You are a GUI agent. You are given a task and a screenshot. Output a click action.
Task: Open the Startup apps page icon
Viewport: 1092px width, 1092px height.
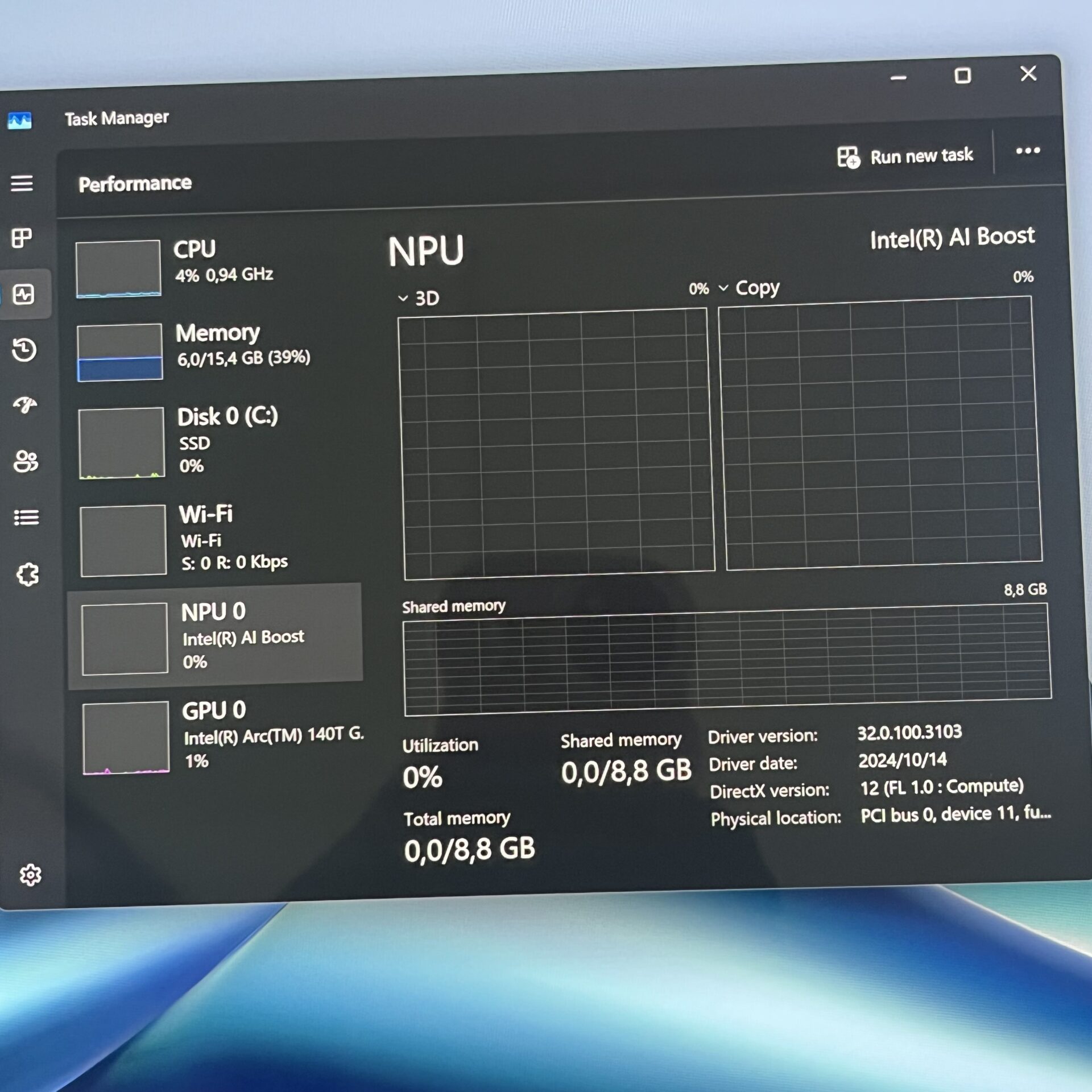25,405
